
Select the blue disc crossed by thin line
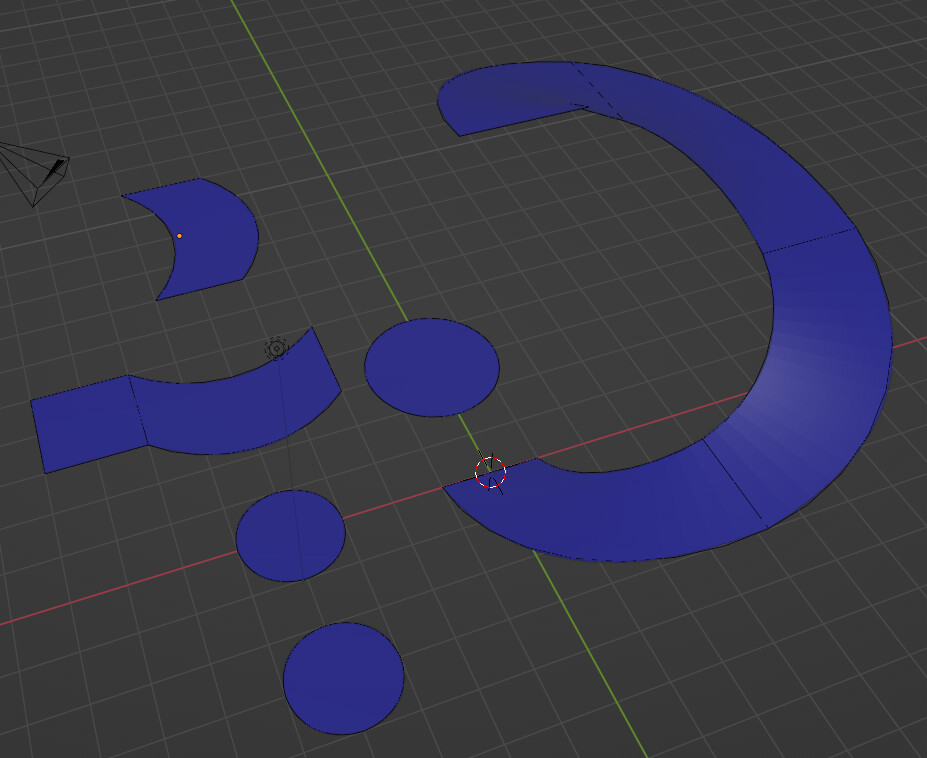290,536
